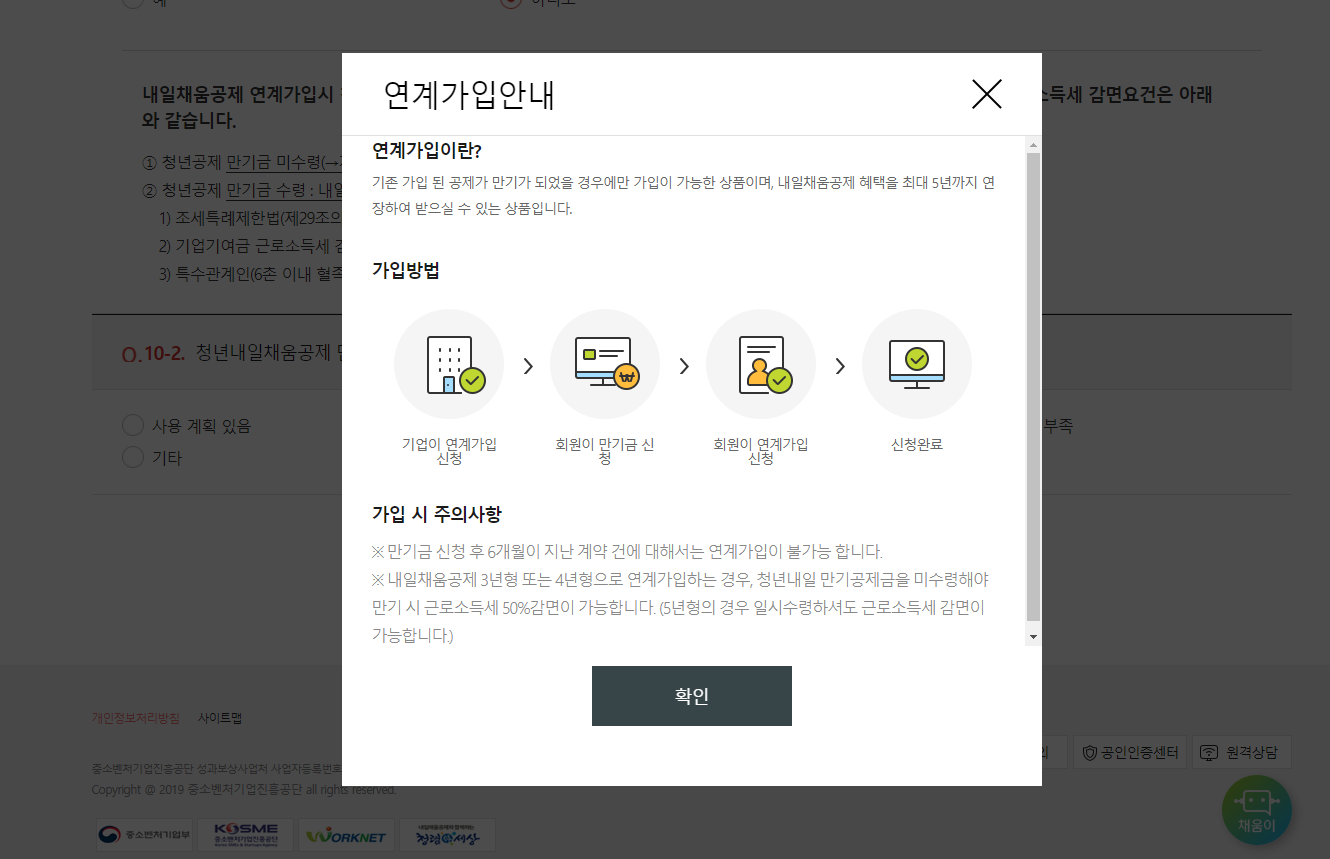Click the 연계가입이란? heading
Viewport: 1330px width, 859px height.
tap(427, 151)
